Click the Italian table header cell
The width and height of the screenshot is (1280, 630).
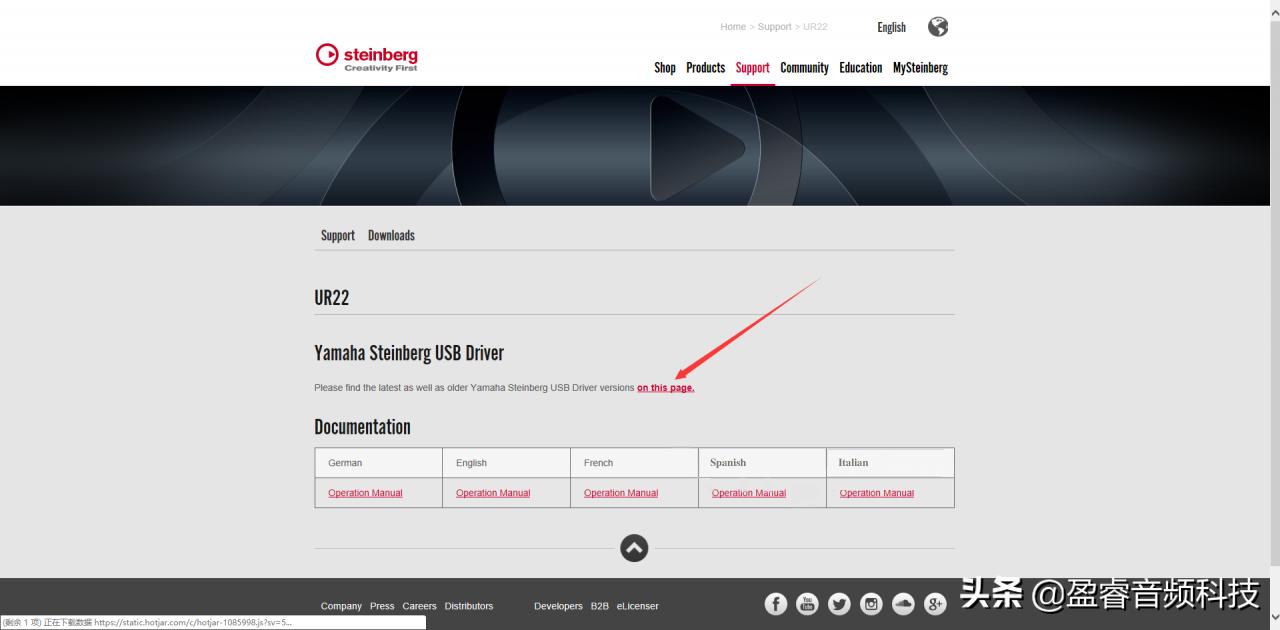(x=890, y=463)
